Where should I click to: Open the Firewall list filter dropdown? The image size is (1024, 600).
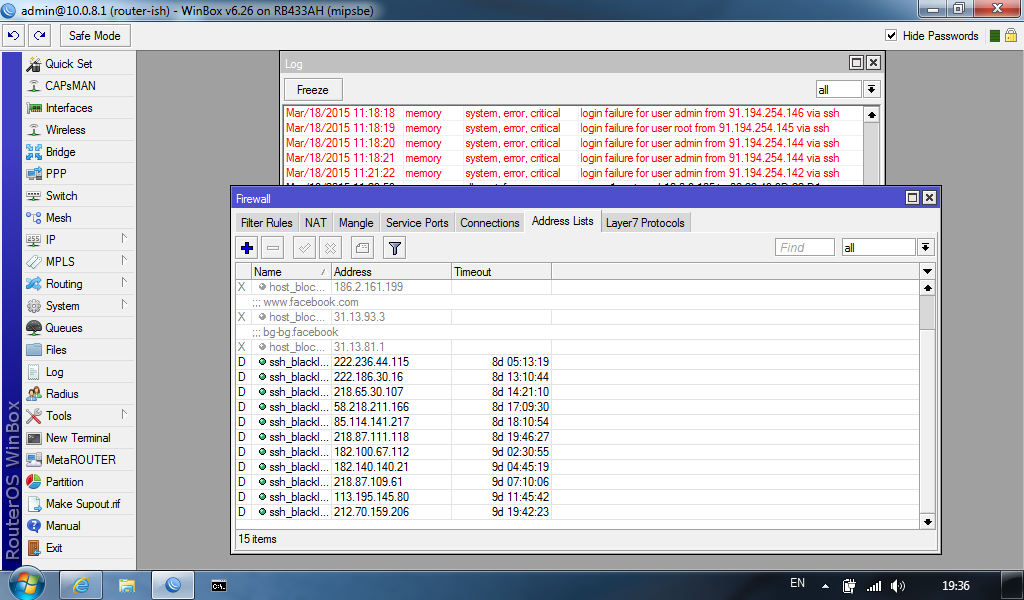(925, 247)
